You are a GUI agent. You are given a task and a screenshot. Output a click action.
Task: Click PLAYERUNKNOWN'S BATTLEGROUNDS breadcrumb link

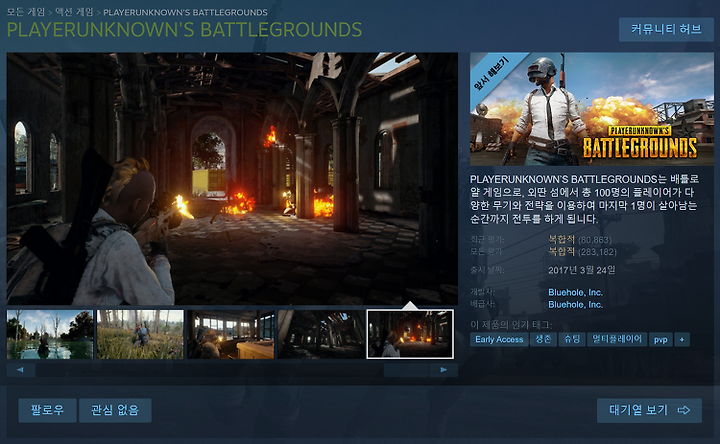point(185,12)
